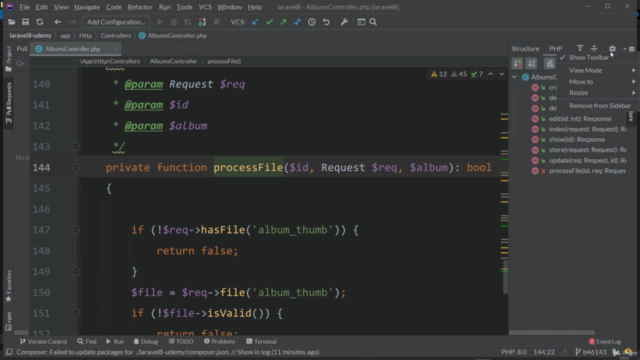The image size is (640, 360).
Task: Expand the Resize submenu
Action: pyautogui.click(x=596, y=93)
